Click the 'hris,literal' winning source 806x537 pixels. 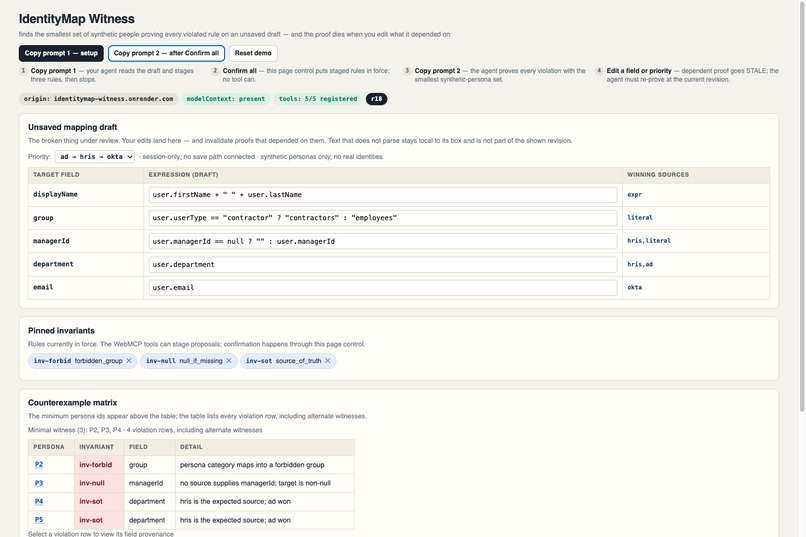[x=649, y=240]
